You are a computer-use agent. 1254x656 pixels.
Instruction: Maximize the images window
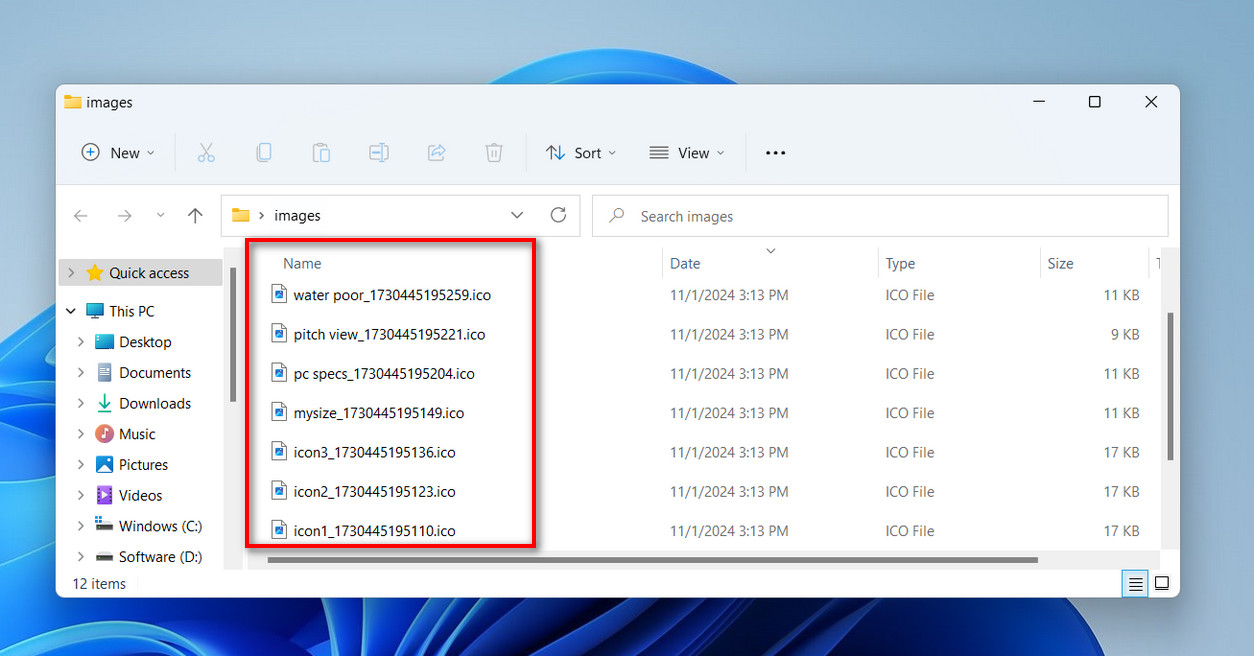(x=1094, y=102)
